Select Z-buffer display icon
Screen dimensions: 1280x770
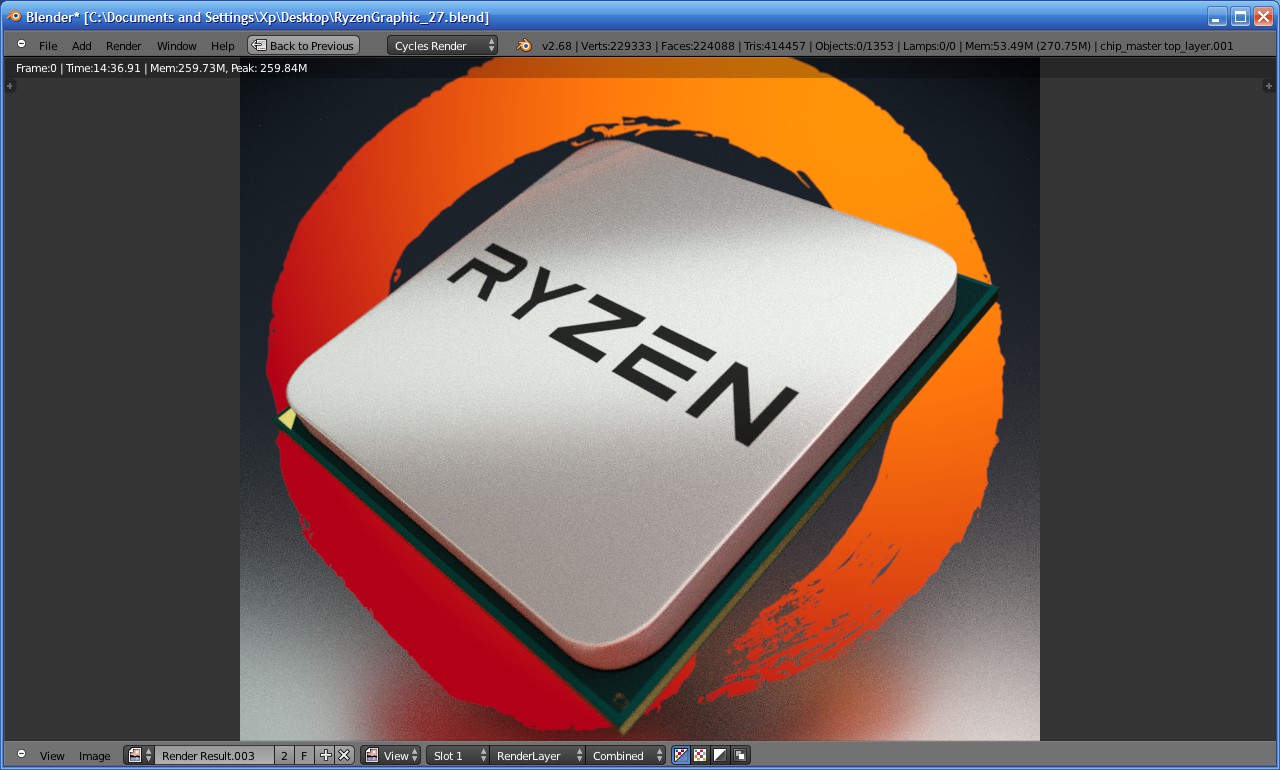[x=740, y=755]
